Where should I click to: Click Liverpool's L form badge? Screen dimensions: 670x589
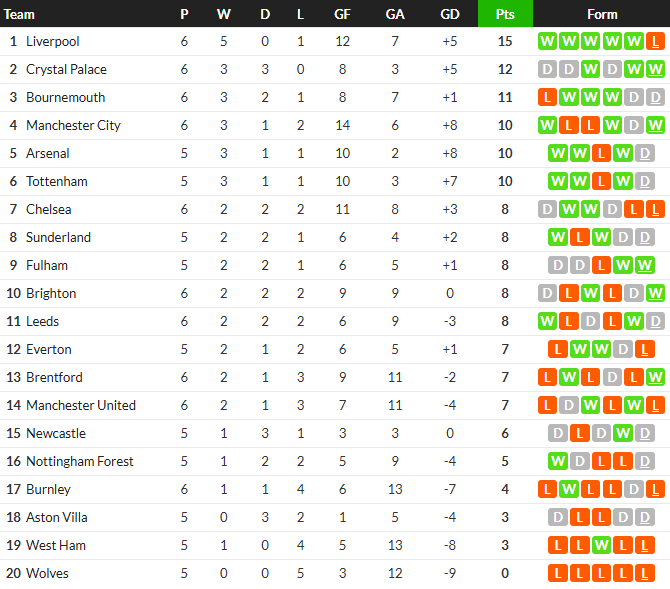655,42
